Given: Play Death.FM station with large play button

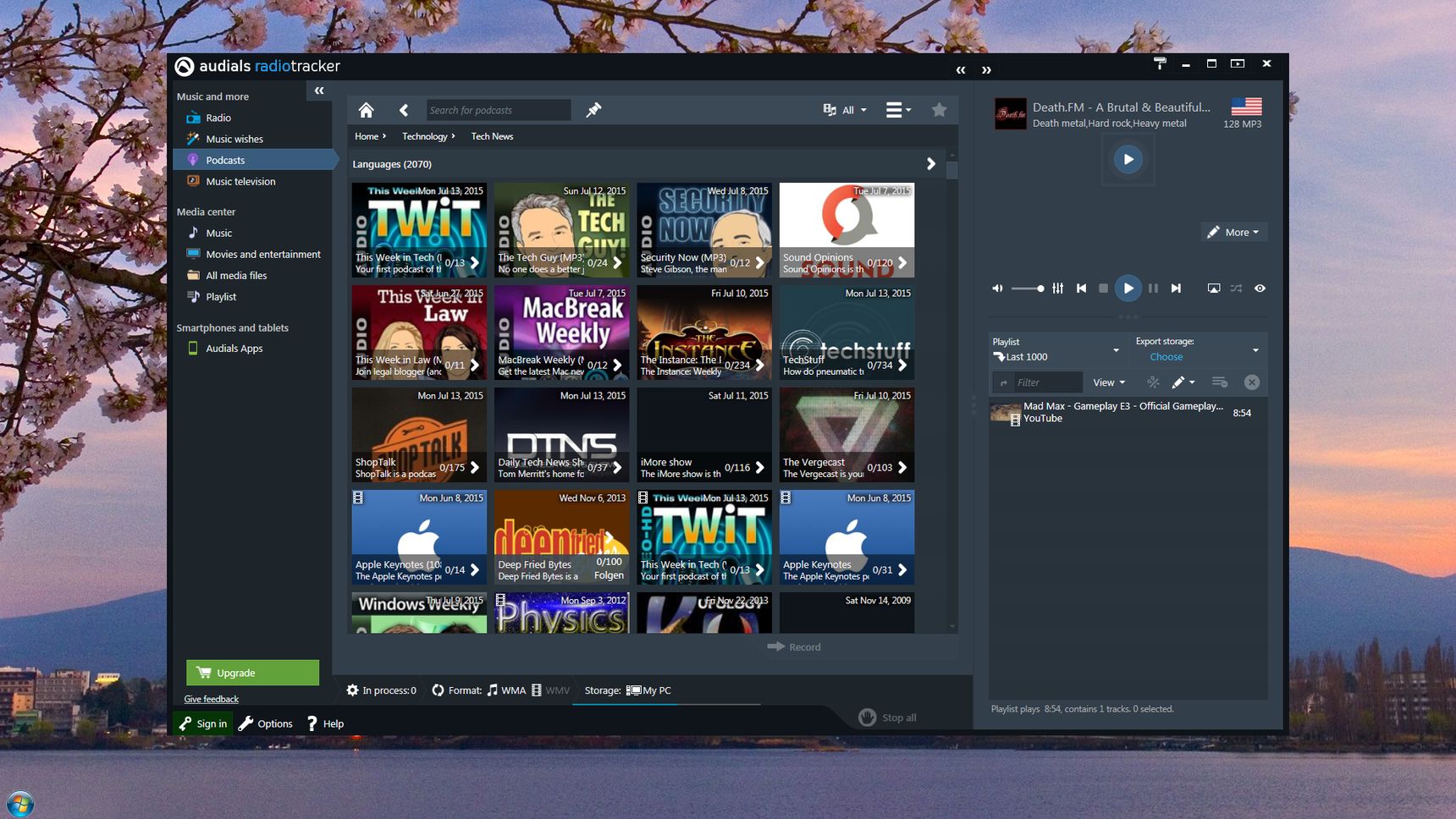Looking at the screenshot, I should 1128,159.
